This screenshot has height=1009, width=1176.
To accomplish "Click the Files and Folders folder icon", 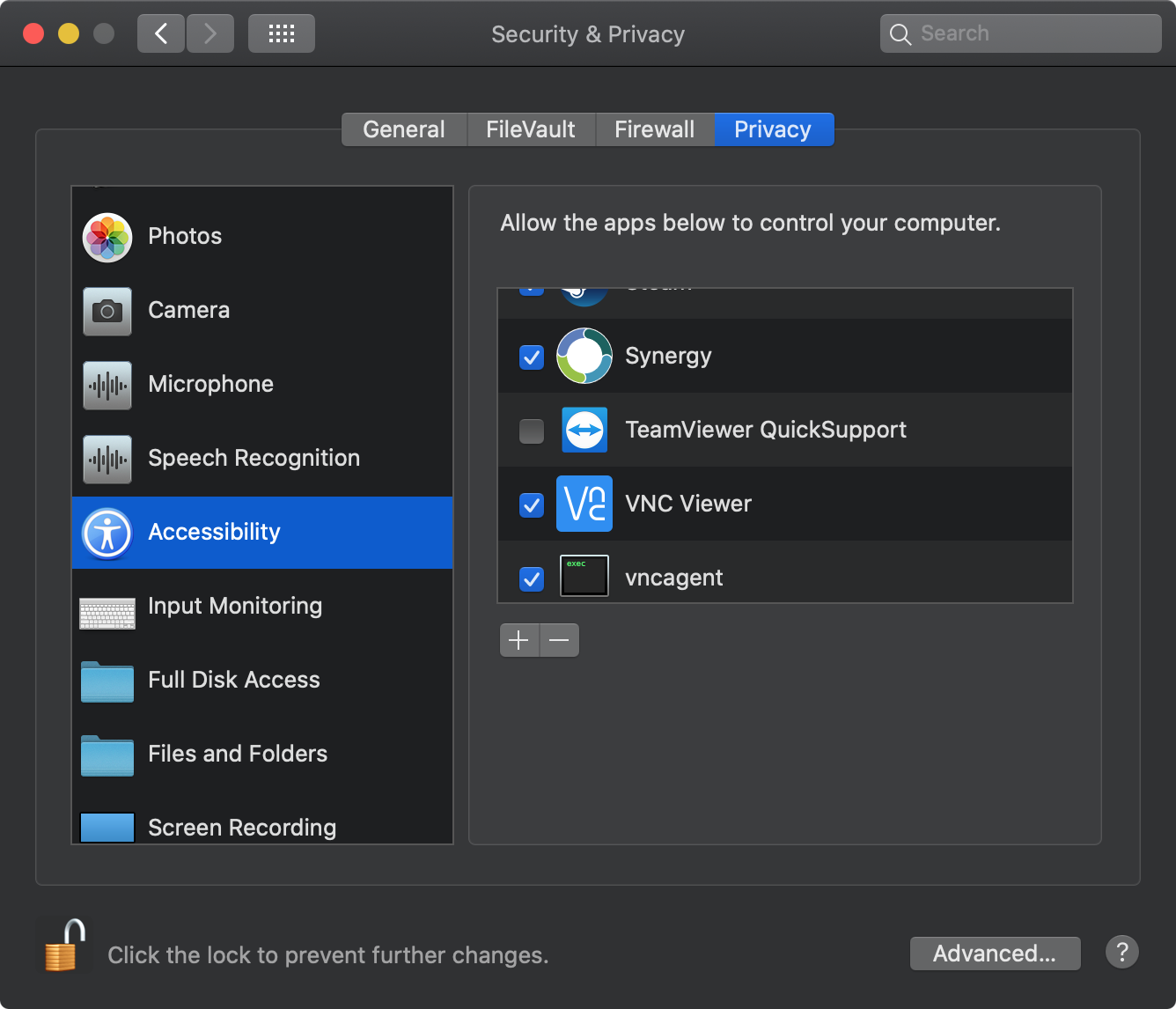I will 107,755.
